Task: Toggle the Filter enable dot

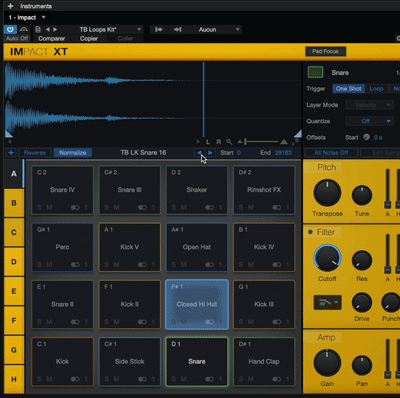Action: click(310, 232)
